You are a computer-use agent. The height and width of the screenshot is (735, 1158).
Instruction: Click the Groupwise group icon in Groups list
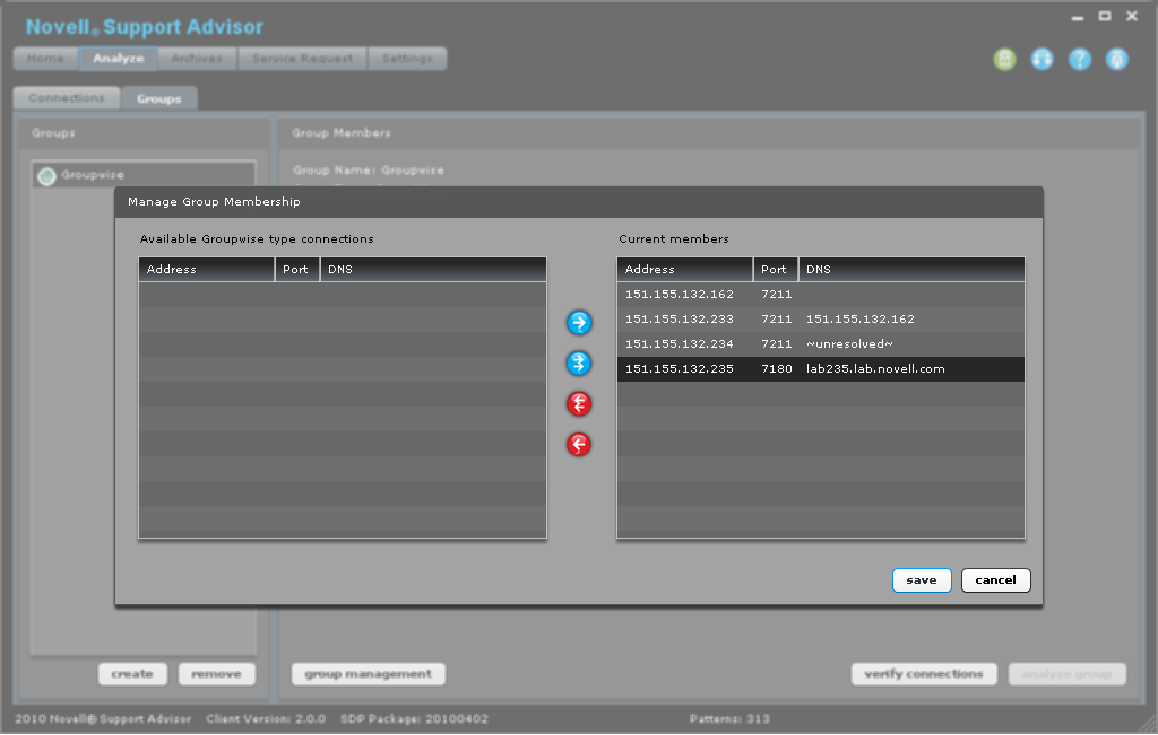tap(47, 177)
